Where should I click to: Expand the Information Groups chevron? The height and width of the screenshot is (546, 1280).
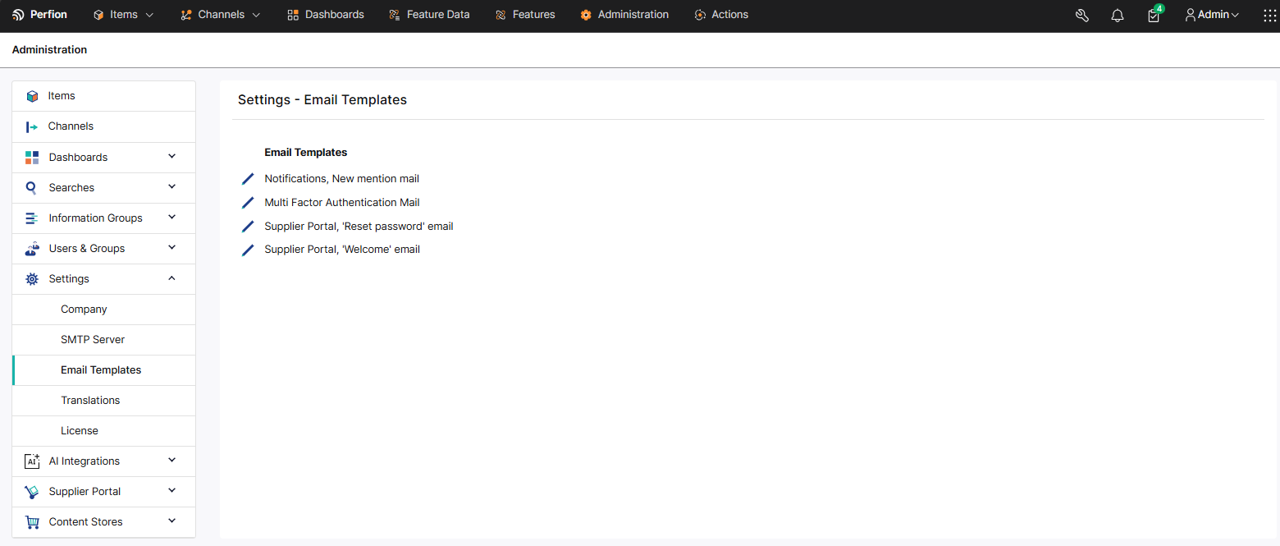click(x=172, y=217)
